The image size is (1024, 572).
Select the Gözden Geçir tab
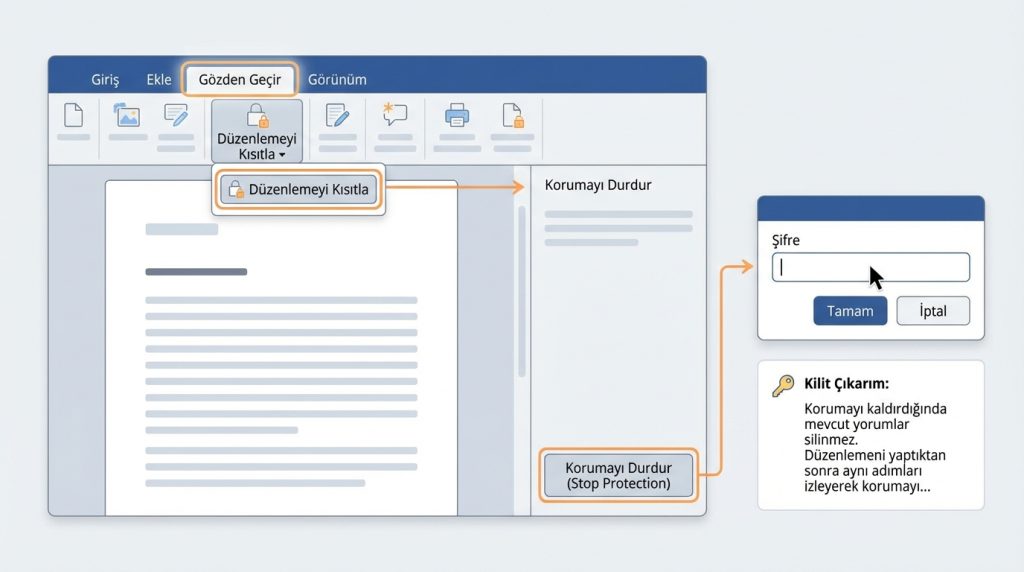click(x=240, y=80)
